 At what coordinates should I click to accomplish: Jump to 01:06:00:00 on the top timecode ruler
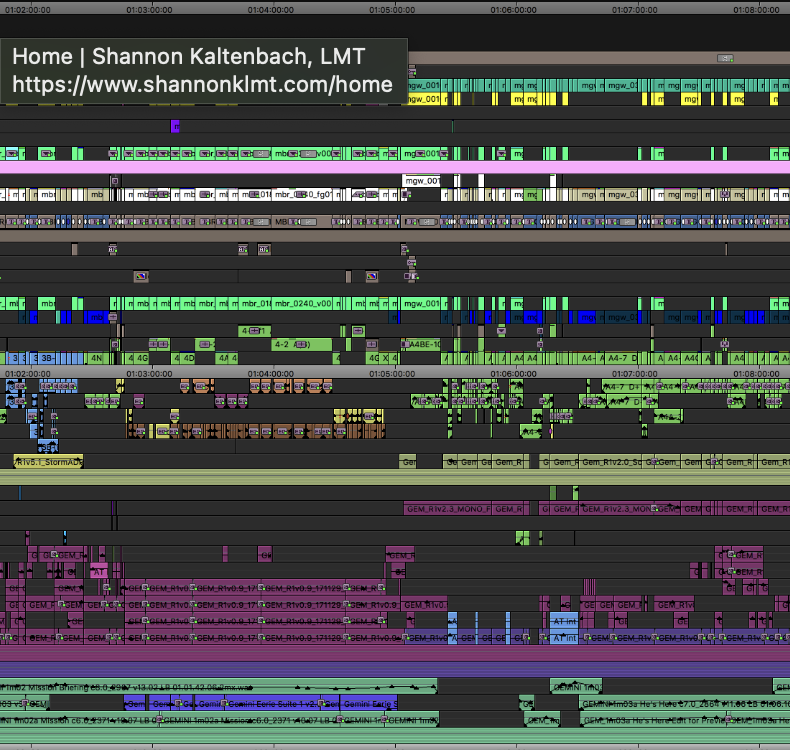(x=513, y=9)
